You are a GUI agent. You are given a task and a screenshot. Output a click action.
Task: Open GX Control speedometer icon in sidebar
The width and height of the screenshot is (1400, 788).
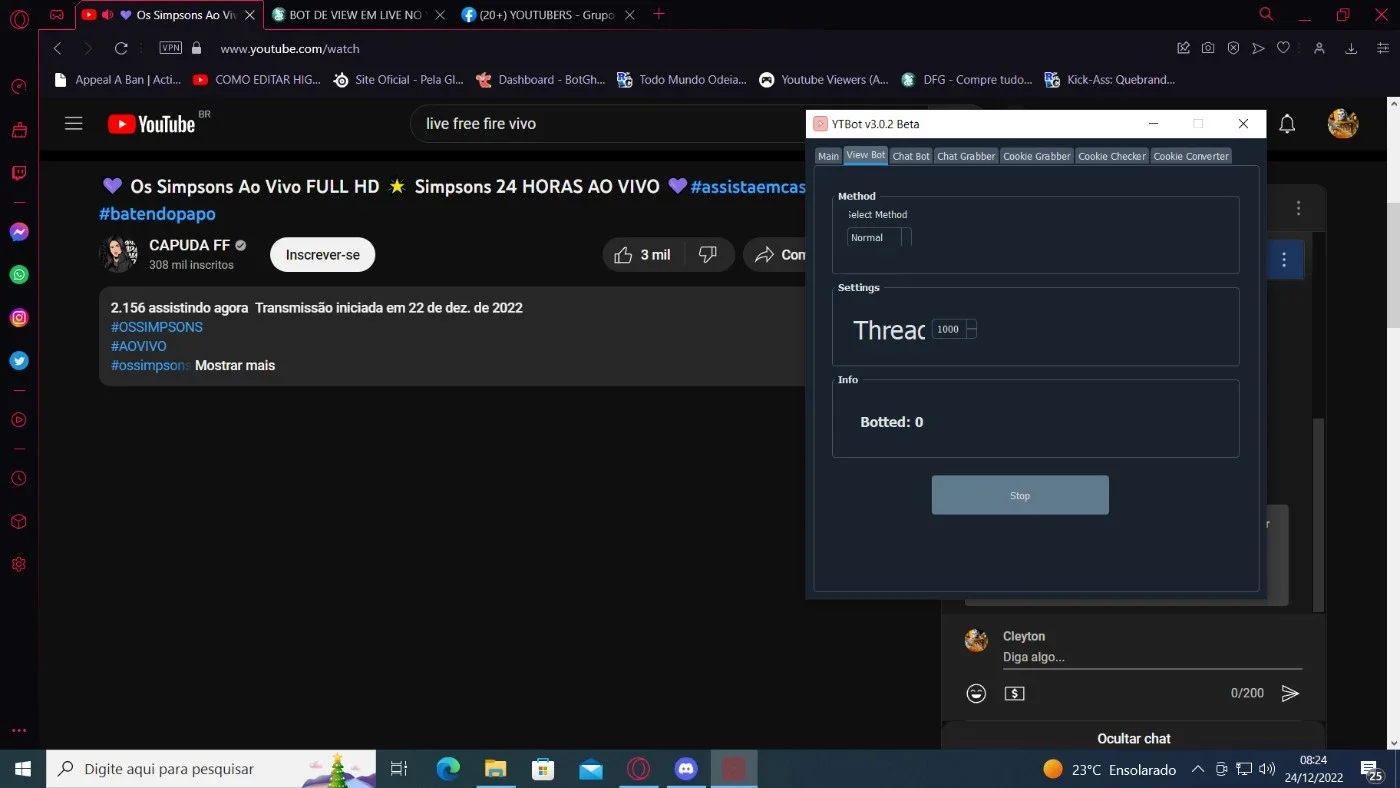(x=19, y=86)
